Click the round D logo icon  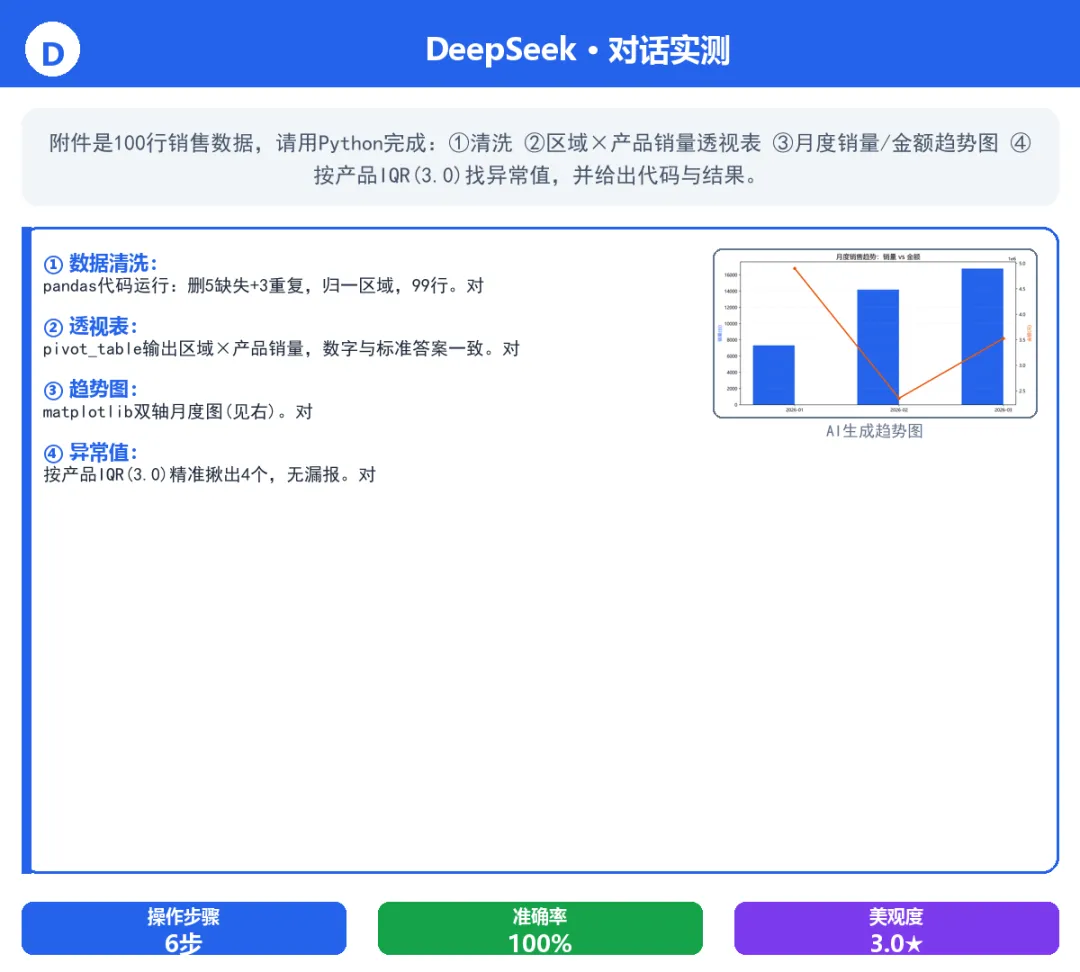click(x=52, y=50)
